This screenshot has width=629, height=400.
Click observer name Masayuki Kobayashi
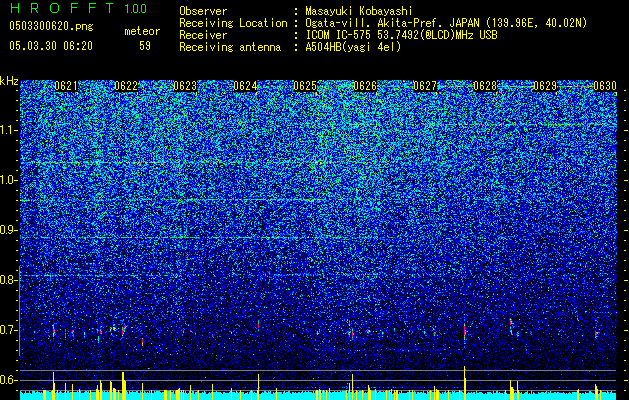[359, 11]
